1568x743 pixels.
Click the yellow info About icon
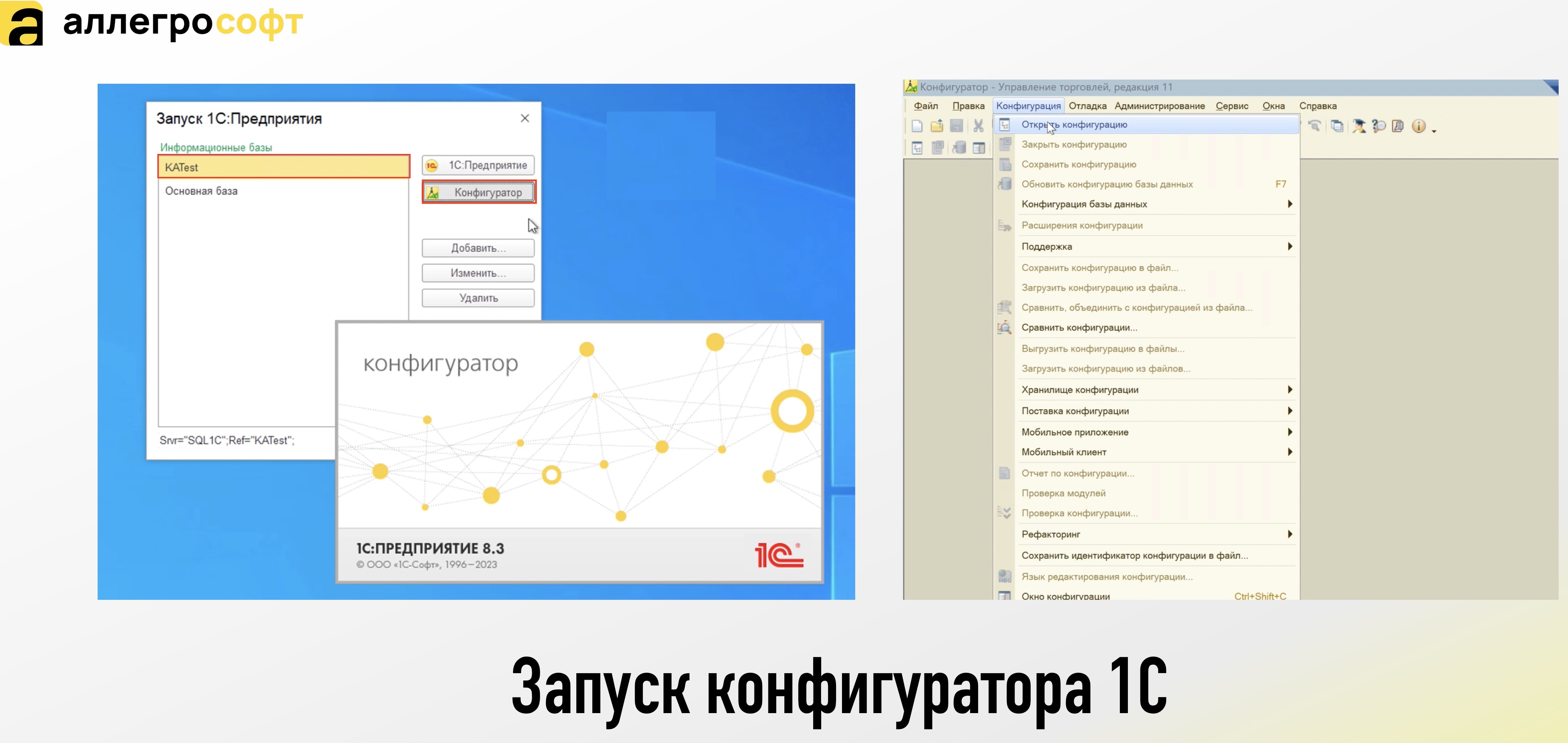click(1419, 126)
